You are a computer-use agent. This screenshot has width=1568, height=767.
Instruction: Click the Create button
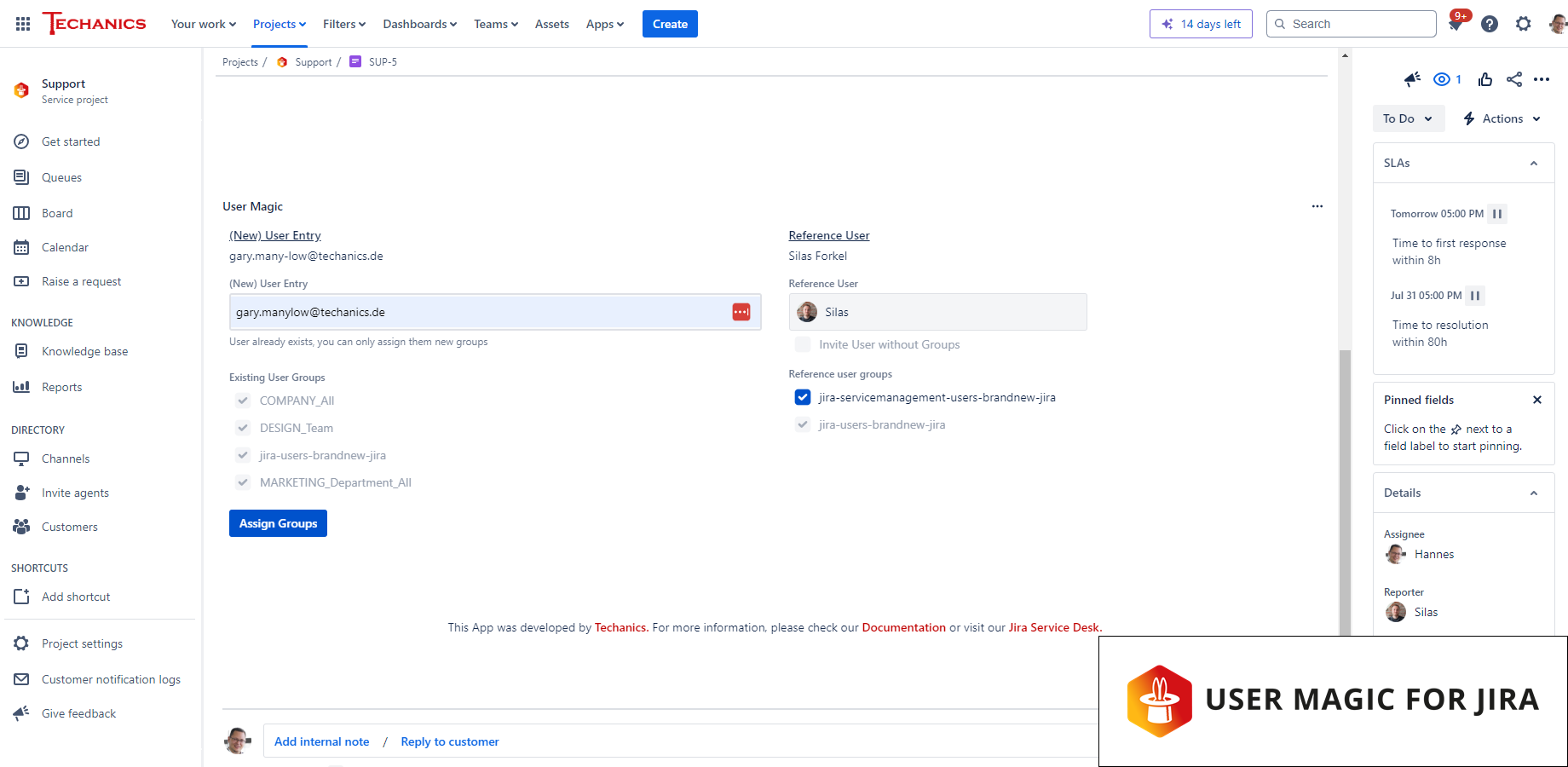(x=670, y=24)
